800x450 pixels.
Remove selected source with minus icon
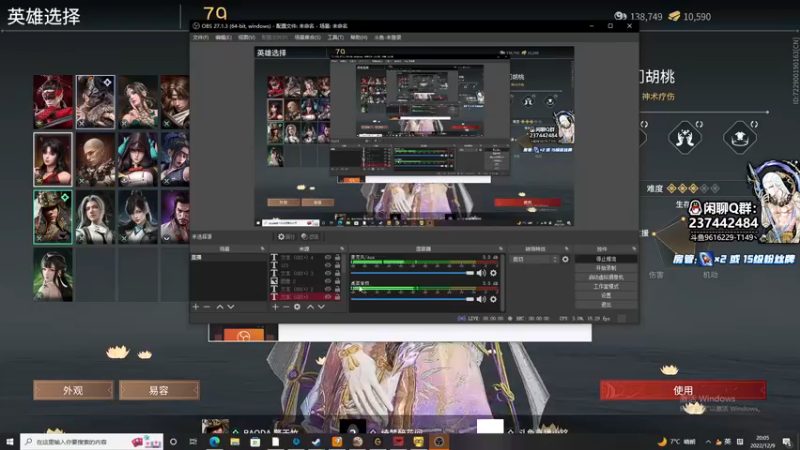tap(286, 307)
